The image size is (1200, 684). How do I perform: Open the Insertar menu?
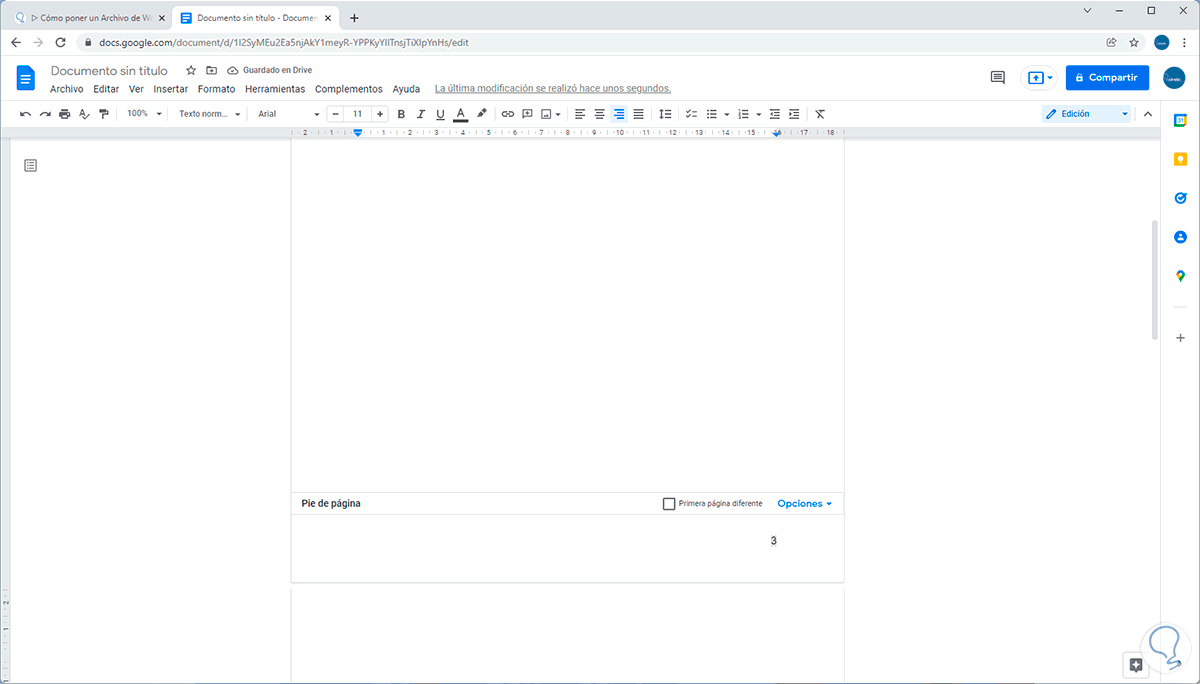point(171,89)
